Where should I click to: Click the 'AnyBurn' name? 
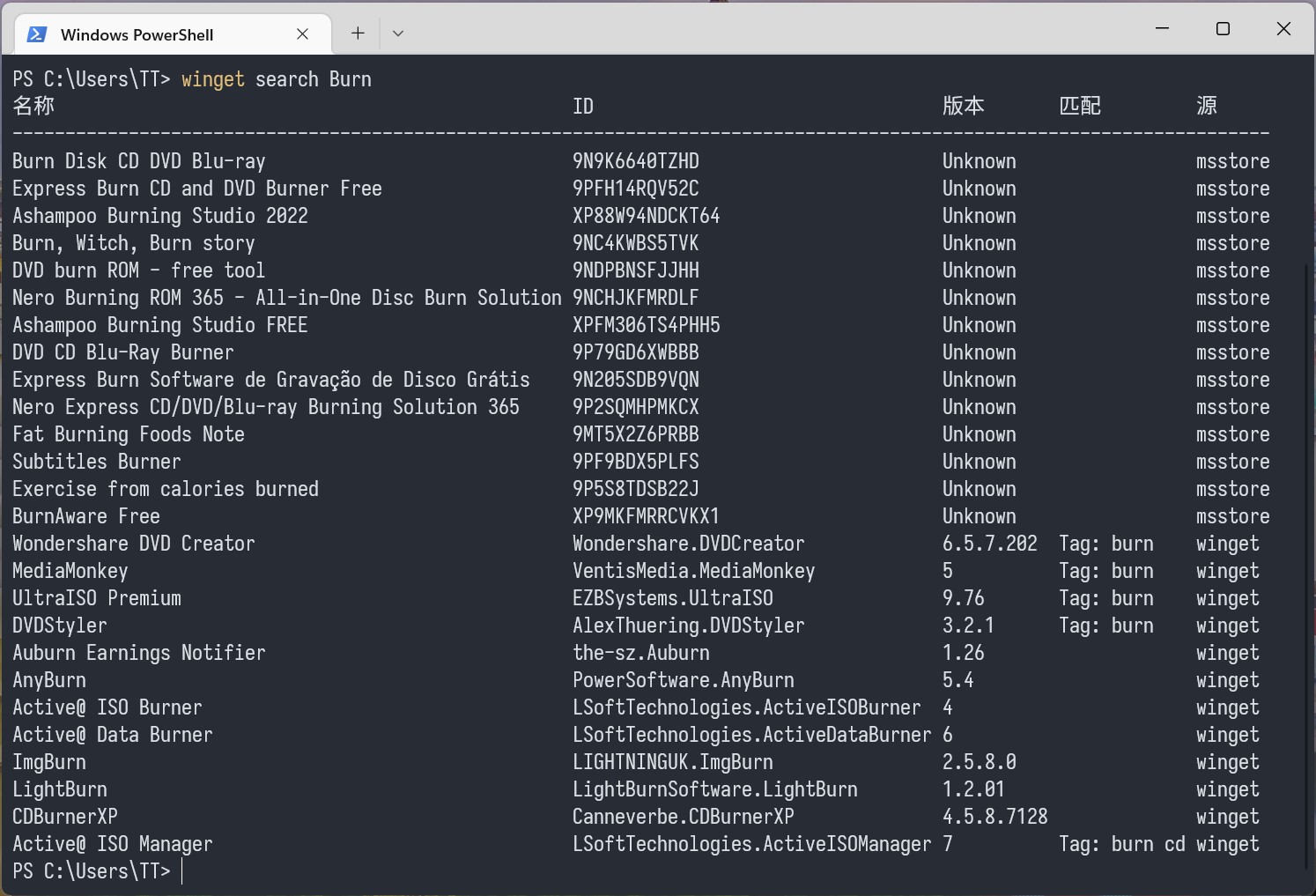tap(49, 680)
